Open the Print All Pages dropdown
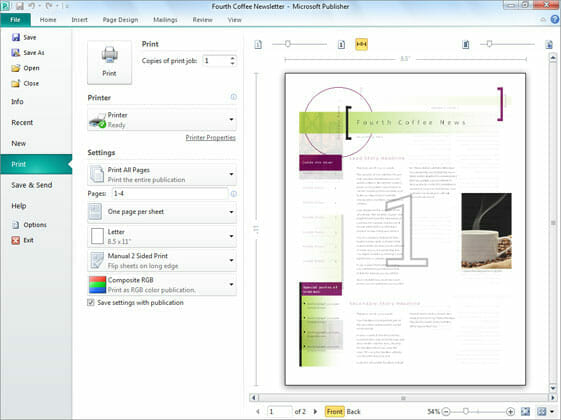This screenshot has height=420, width=561. (x=162, y=175)
